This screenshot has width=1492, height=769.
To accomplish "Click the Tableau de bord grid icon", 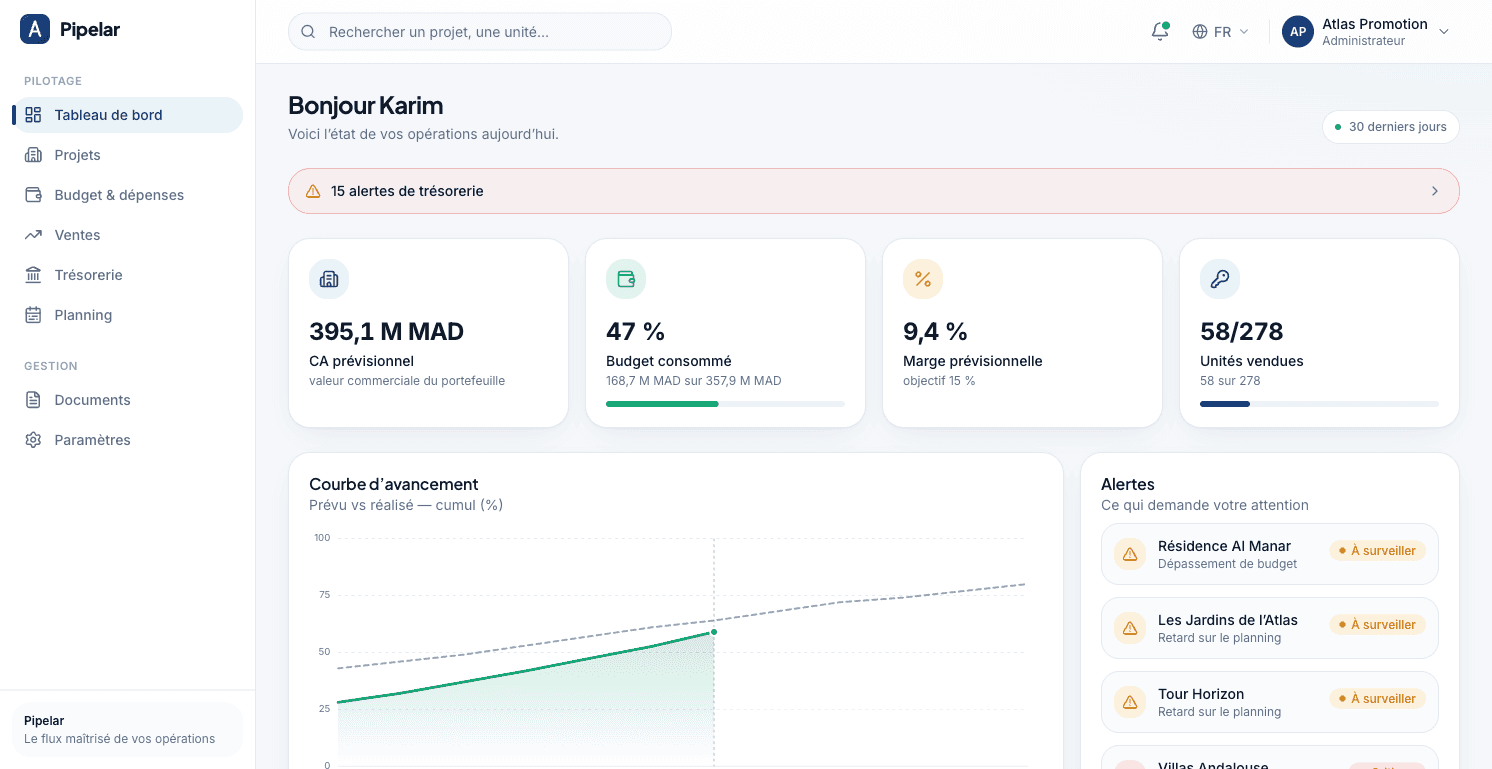I will [x=33, y=115].
